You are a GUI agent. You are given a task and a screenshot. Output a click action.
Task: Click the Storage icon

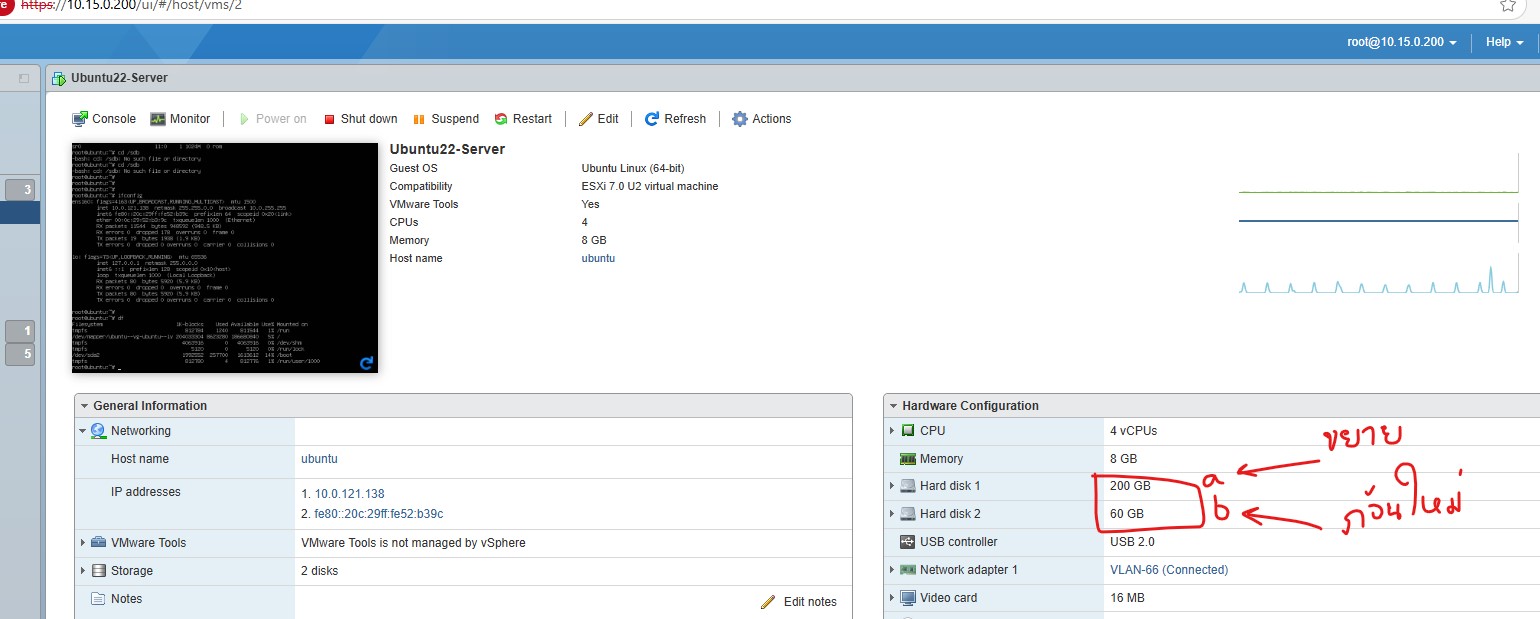98,571
